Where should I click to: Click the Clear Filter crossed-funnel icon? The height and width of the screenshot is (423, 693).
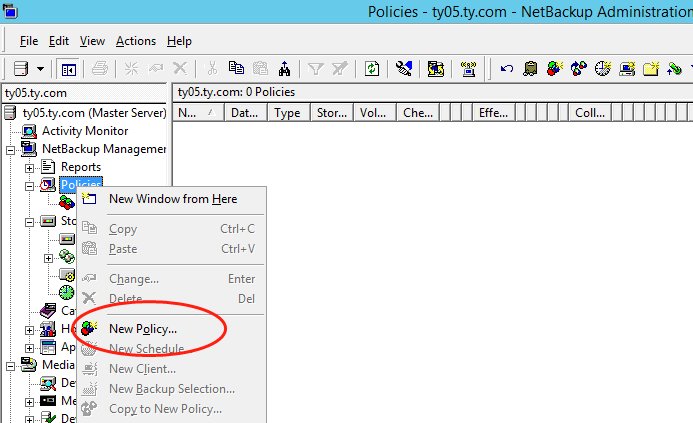pos(339,69)
